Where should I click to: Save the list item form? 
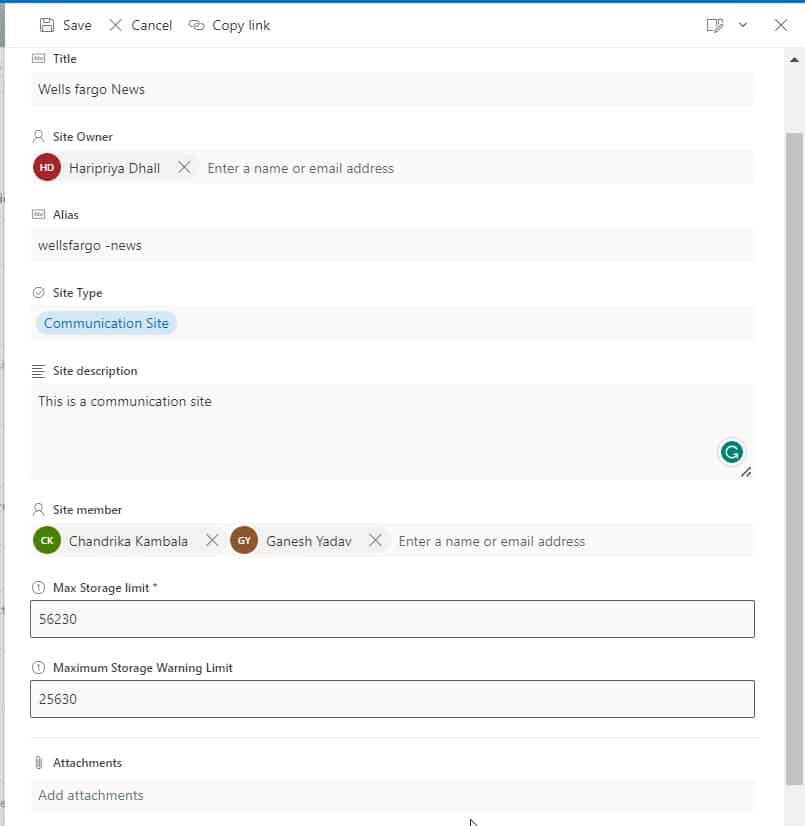point(65,25)
